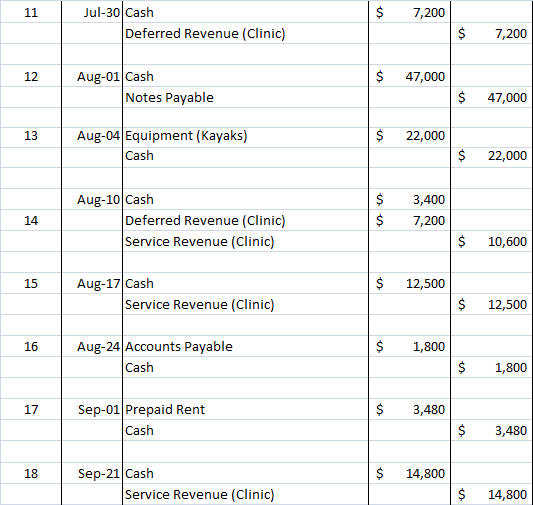Select the Equipment (Kayaks) account cell

click(x=245, y=136)
